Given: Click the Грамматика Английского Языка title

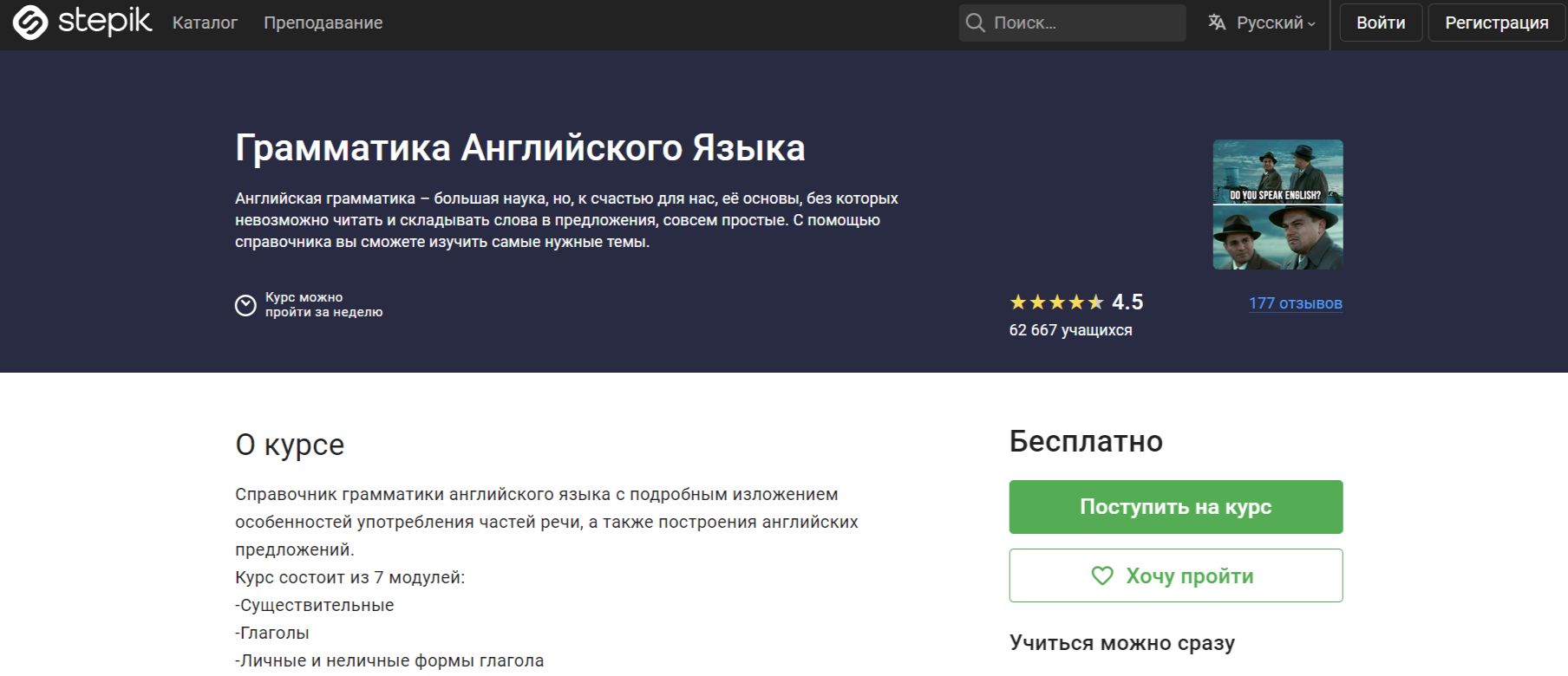Looking at the screenshot, I should tap(520, 148).
